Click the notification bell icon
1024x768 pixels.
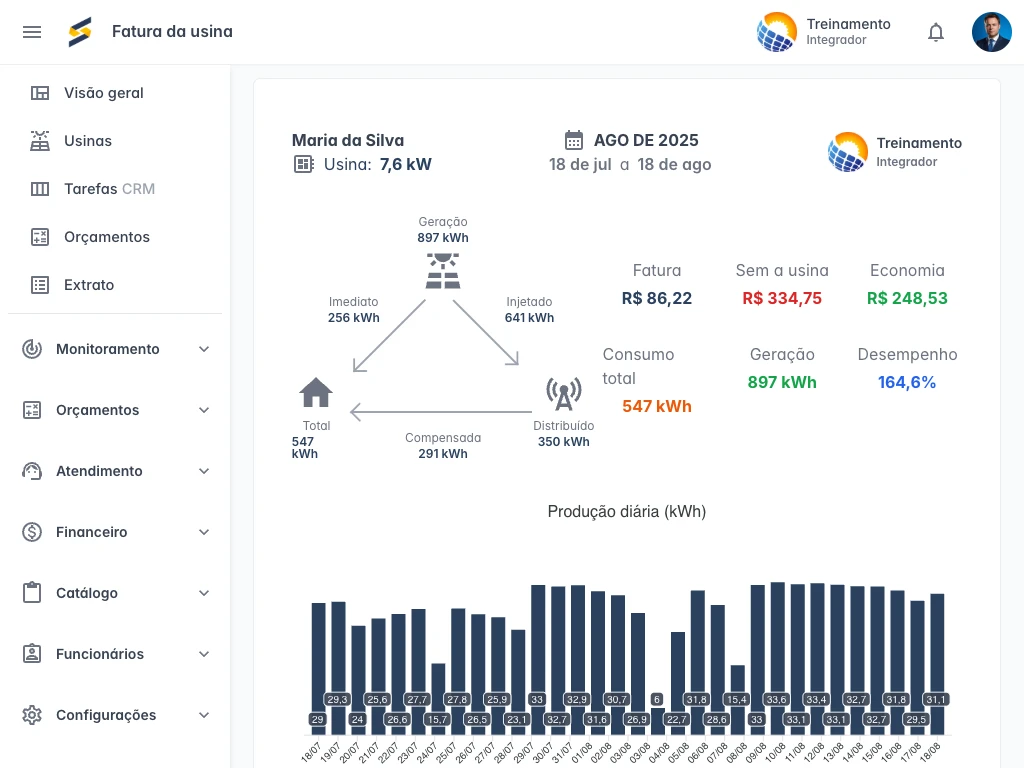click(x=936, y=32)
